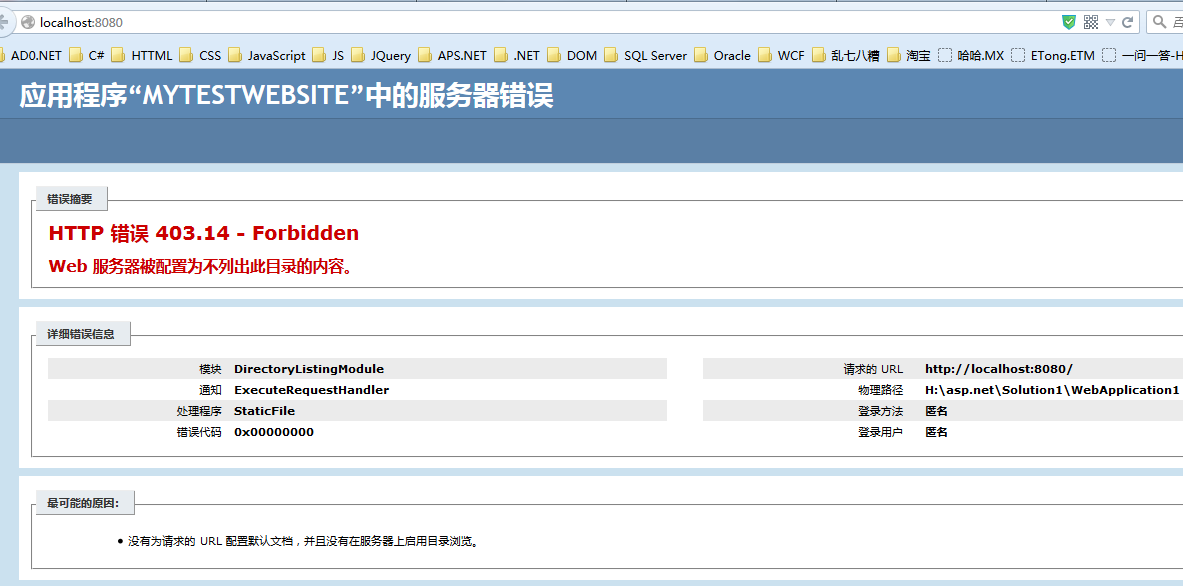This screenshot has width=1183, height=586.
Task: Open the WCF bookmark folder
Action: point(782,55)
